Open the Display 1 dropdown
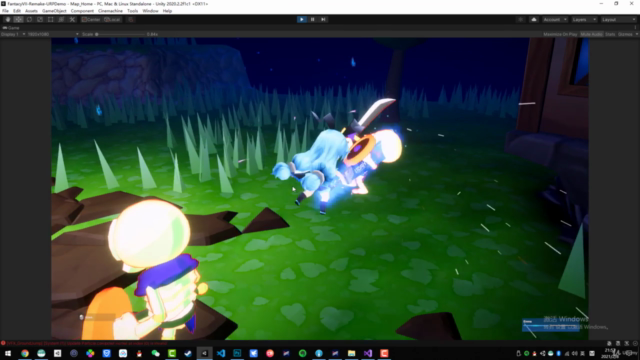Image resolution: width=640 pixels, height=360 pixels. click(x=13, y=34)
